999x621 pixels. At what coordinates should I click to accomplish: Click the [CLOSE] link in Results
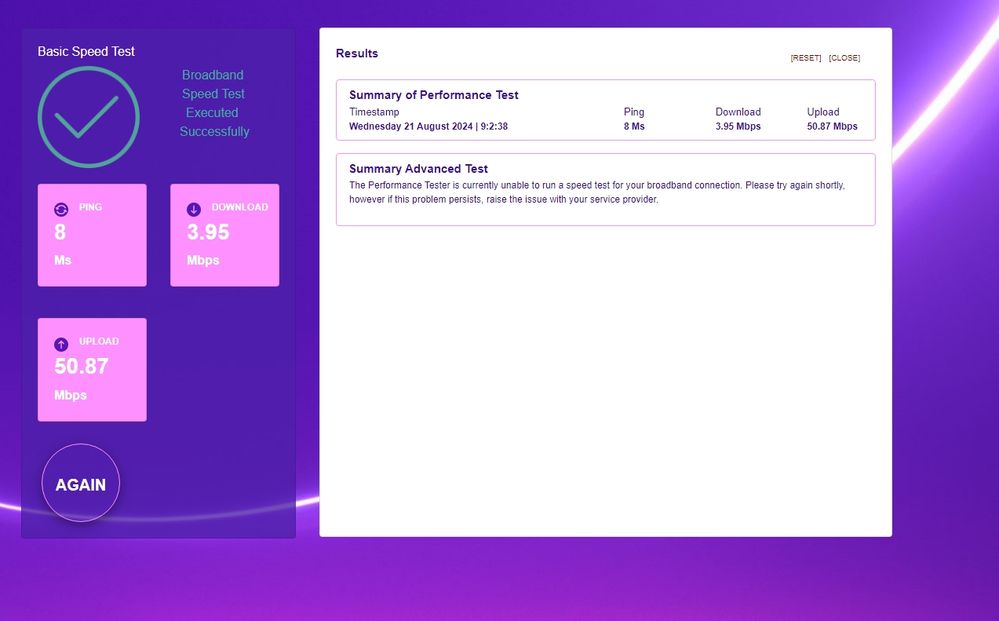click(844, 58)
